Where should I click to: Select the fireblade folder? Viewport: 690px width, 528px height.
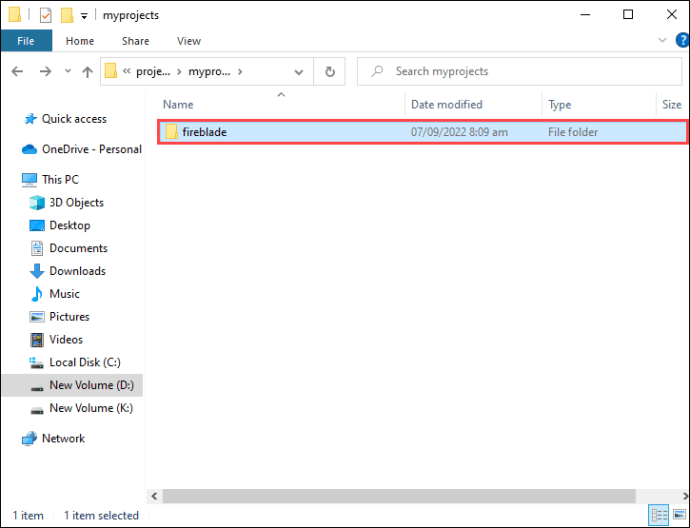204,132
